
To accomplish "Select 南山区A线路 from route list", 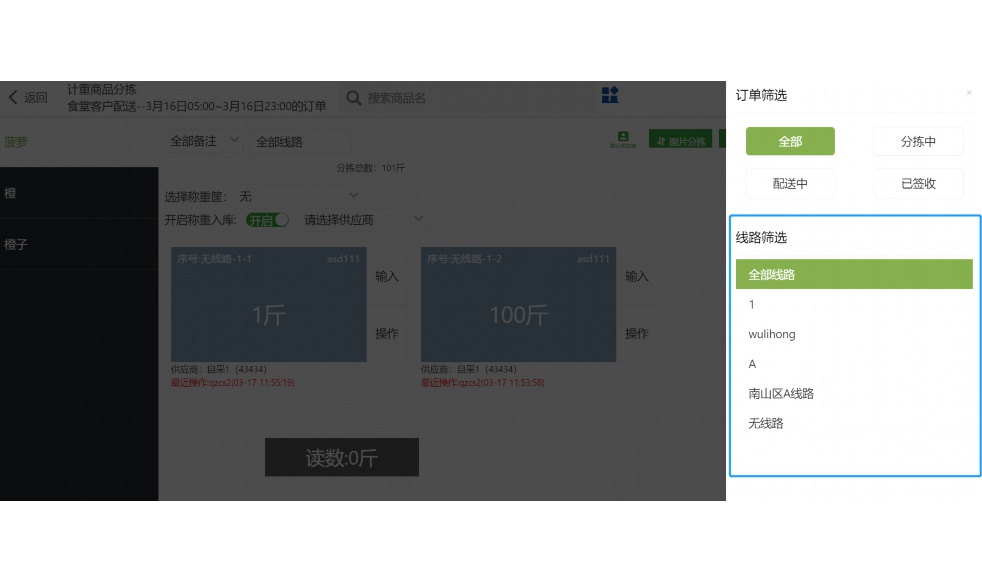I will click(781, 393).
